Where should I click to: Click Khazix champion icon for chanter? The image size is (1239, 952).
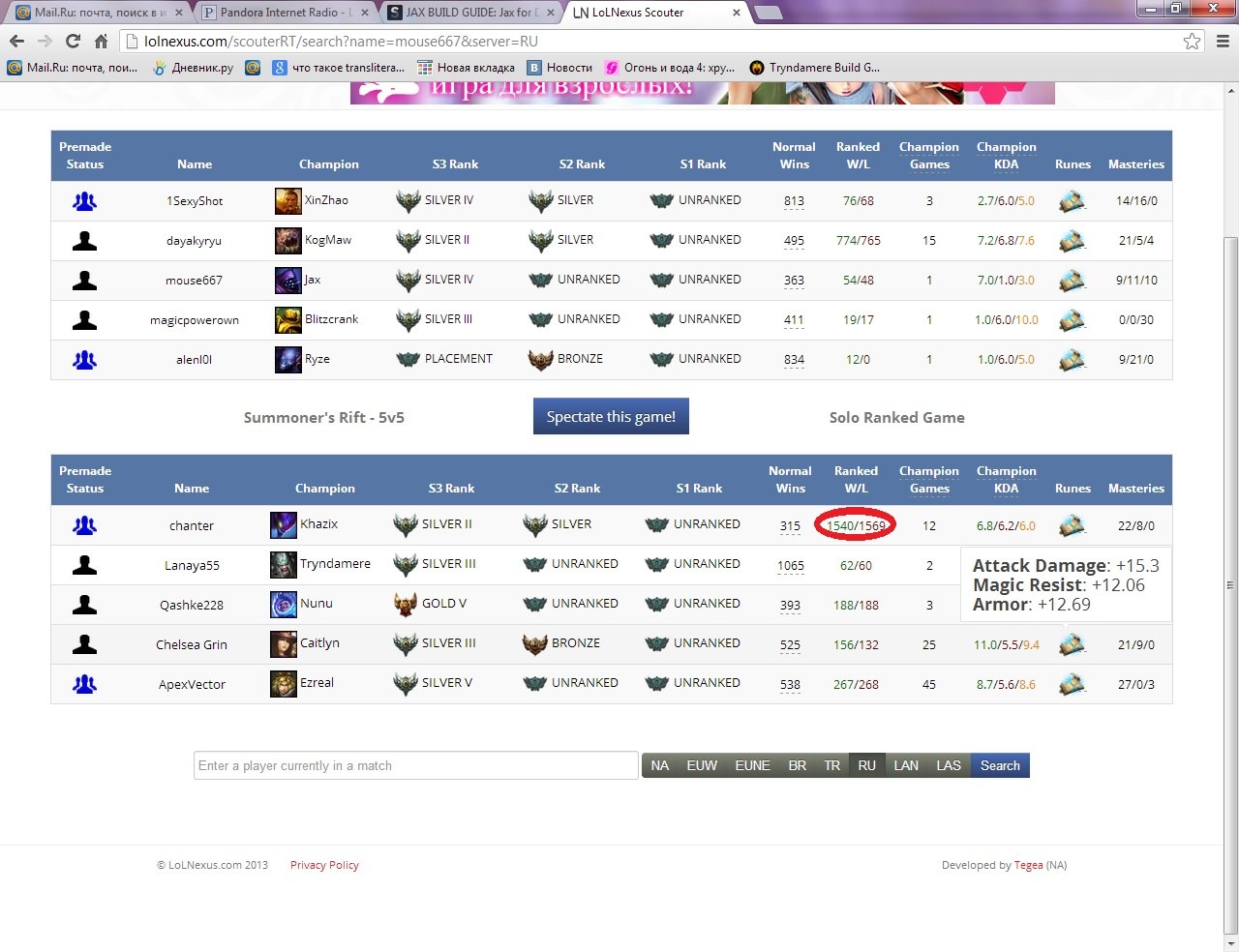click(x=283, y=525)
